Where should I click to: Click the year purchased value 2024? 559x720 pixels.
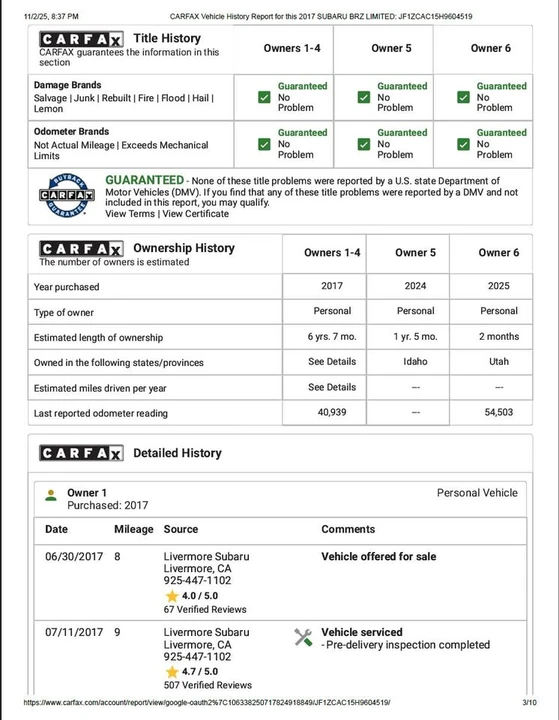tap(415, 286)
